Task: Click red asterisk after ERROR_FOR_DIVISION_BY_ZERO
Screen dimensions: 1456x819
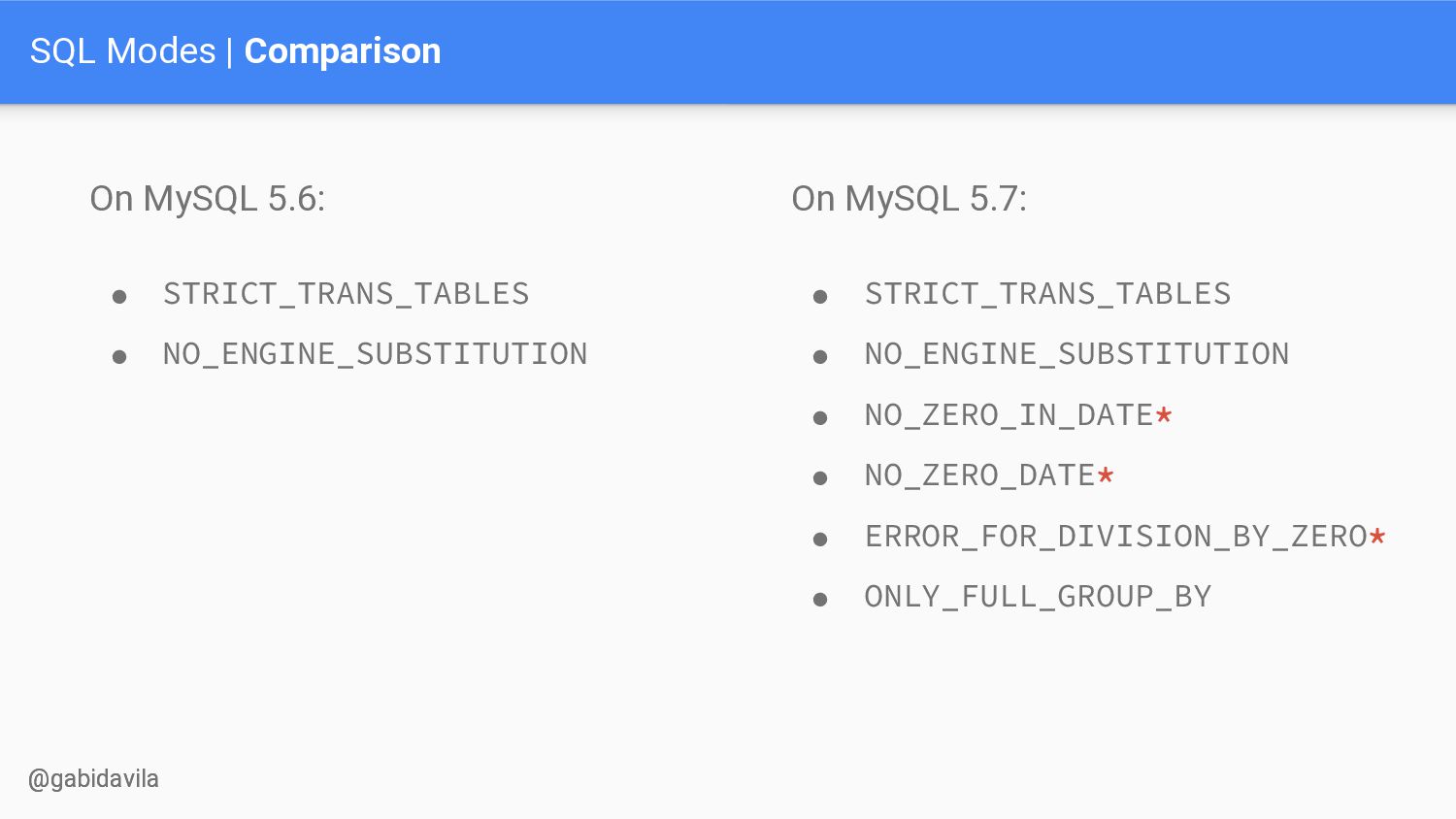Action: (x=1377, y=536)
